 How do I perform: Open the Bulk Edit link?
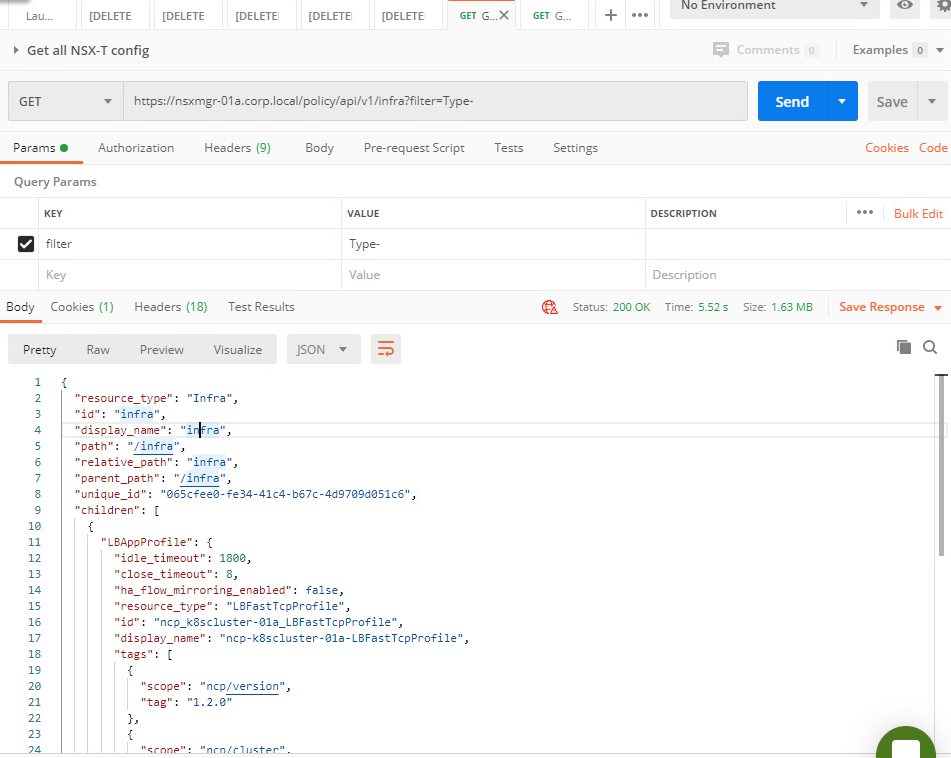point(918,214)
